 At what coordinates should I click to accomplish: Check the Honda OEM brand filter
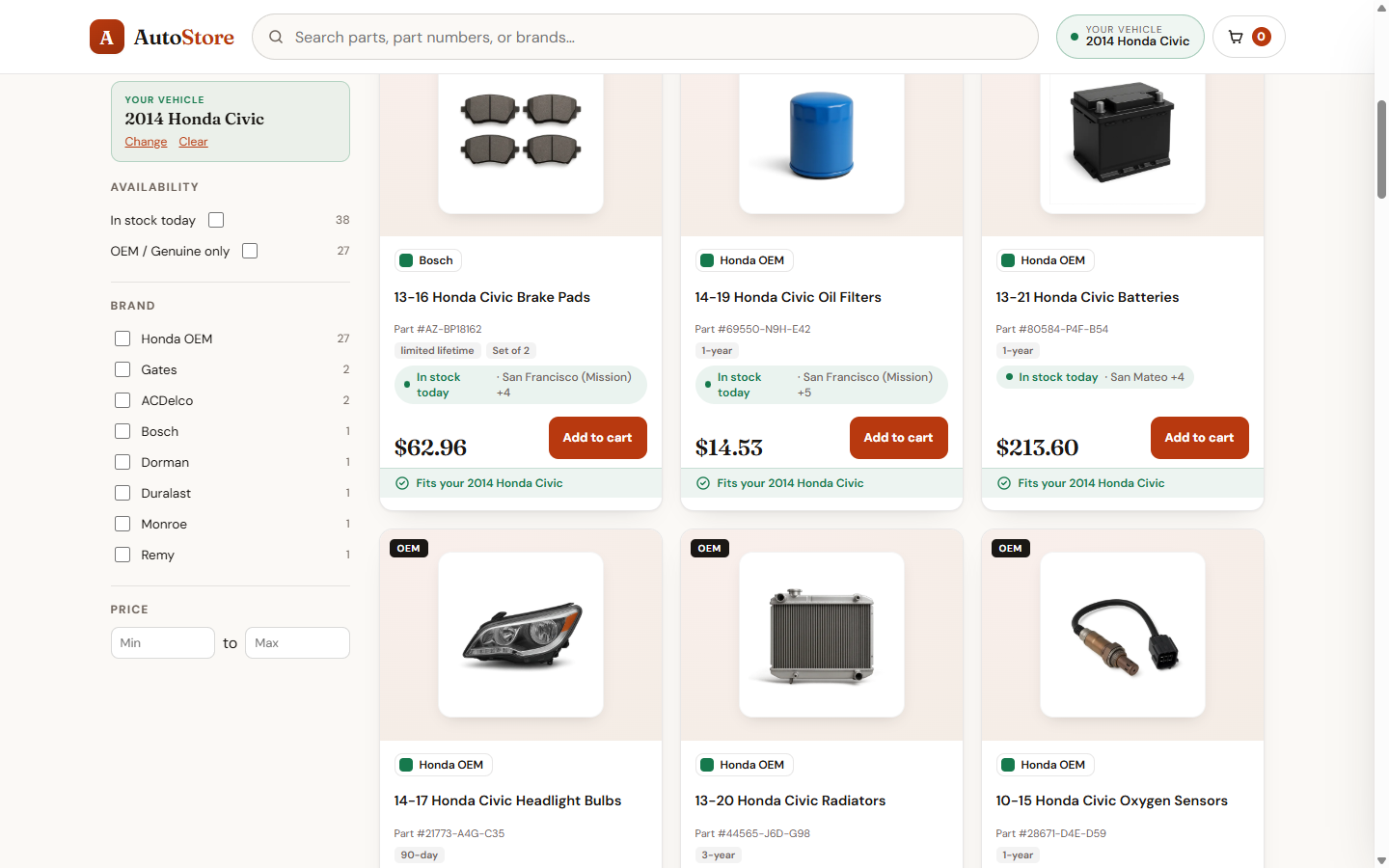(123, 339)
